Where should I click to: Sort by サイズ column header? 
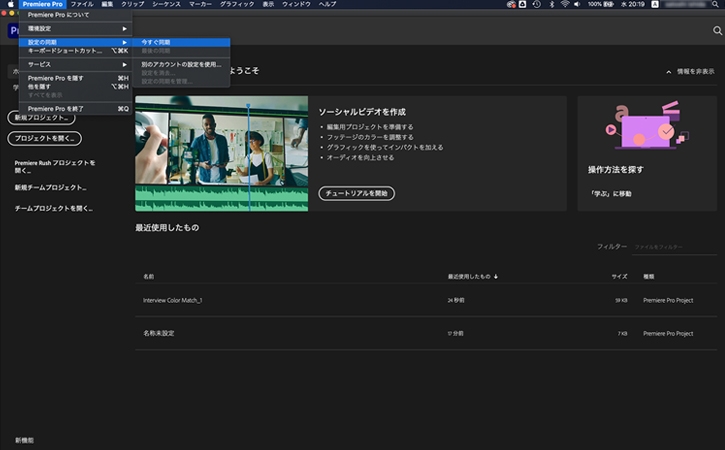[x=619, y=277]
